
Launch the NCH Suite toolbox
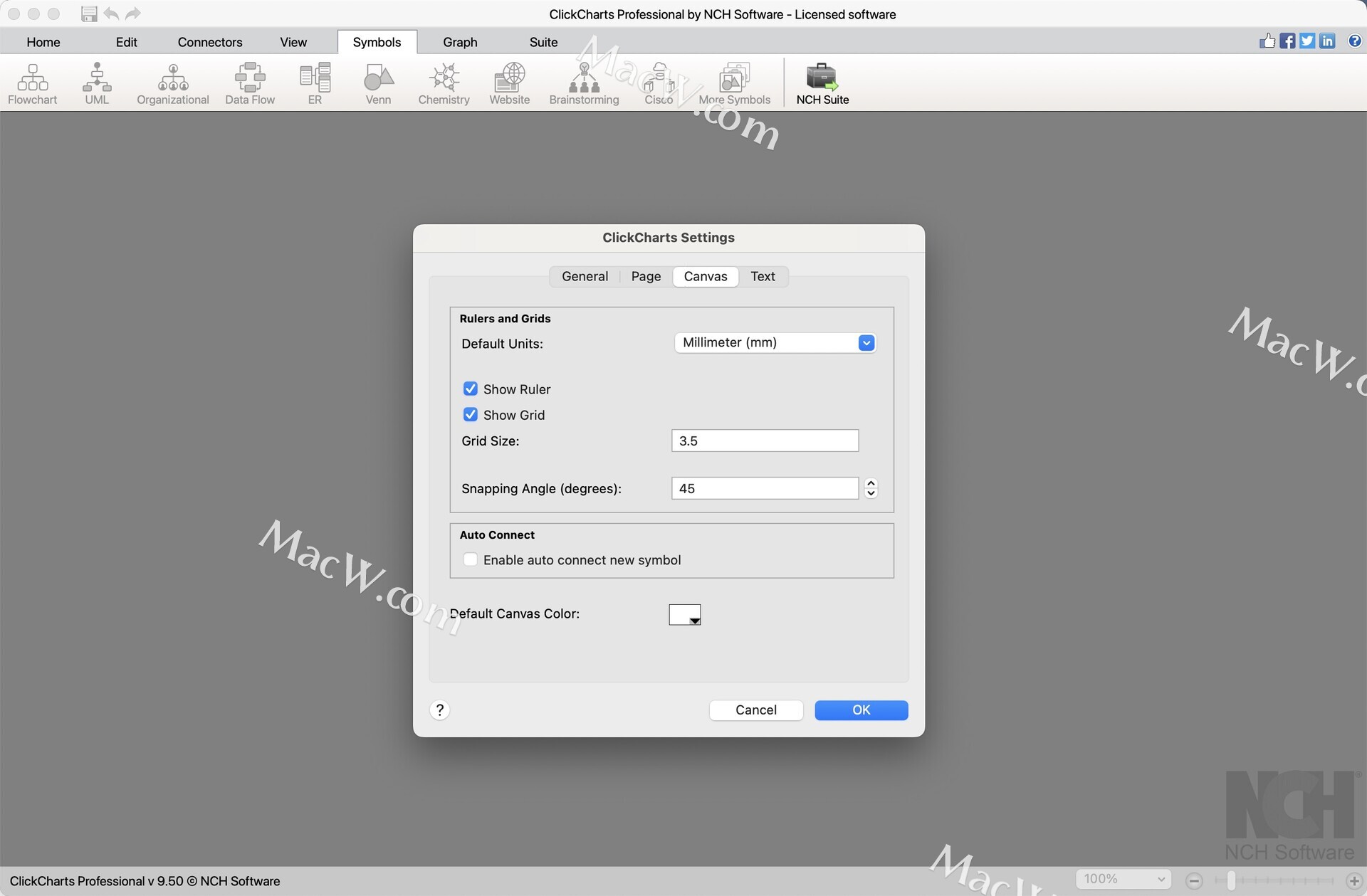[x=822, y=83]
